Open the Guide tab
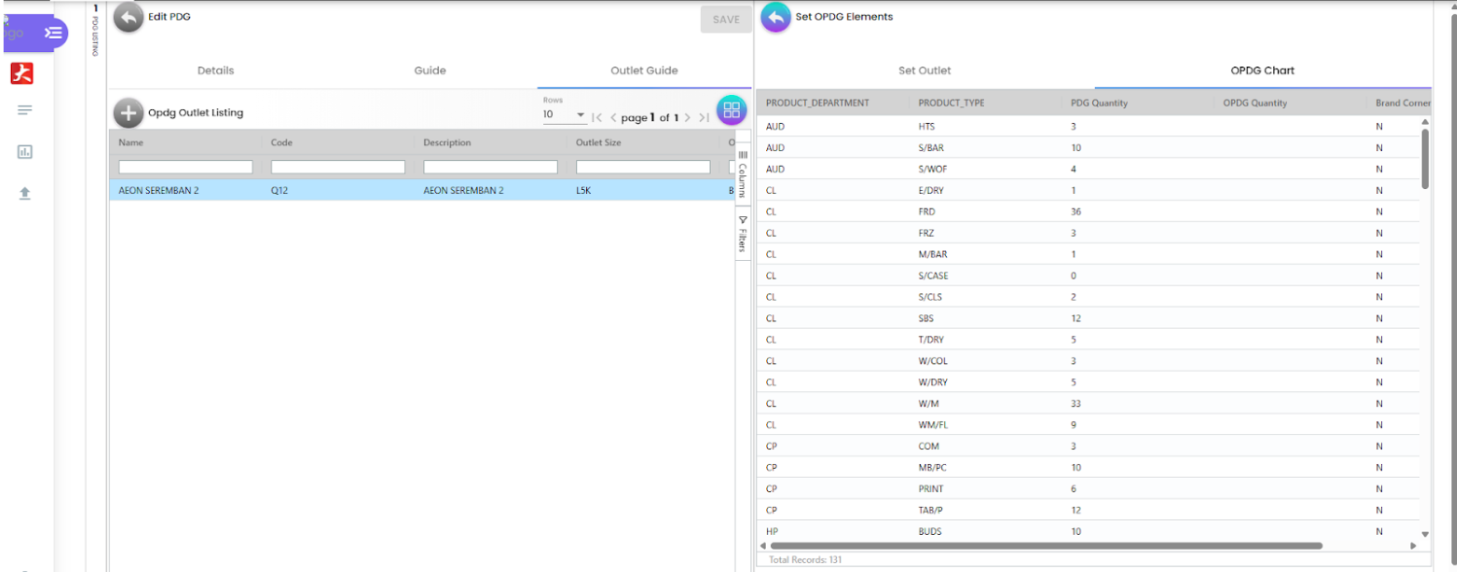 pyautogui.click(x=430, y=71)
